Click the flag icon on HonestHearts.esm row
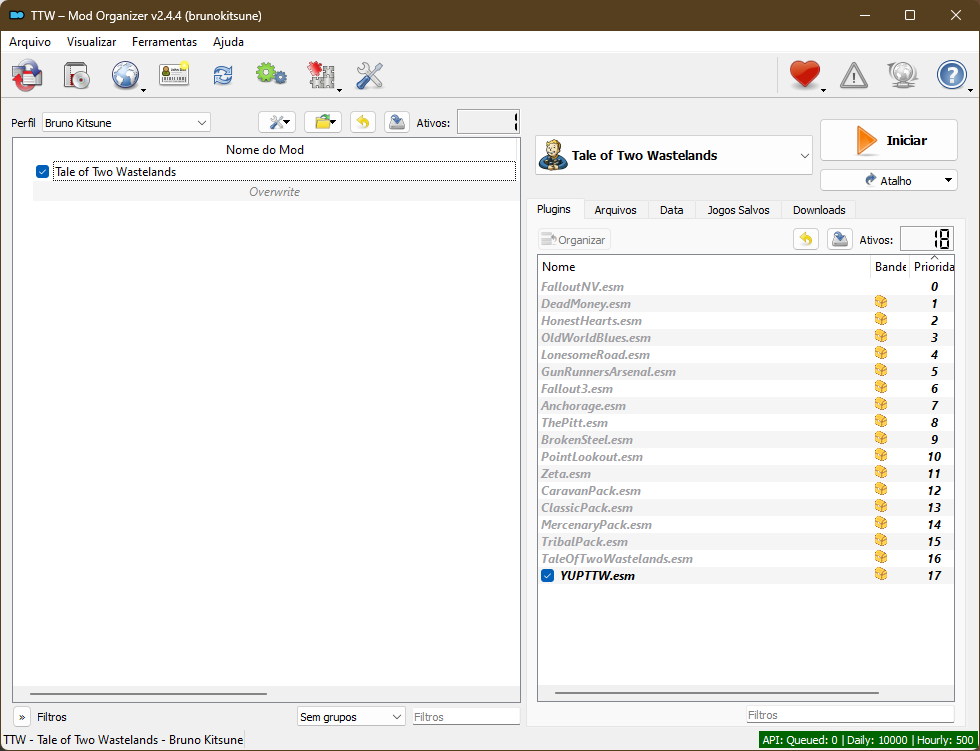This screenshot has width=980, height=751. (x=881, y=319)
